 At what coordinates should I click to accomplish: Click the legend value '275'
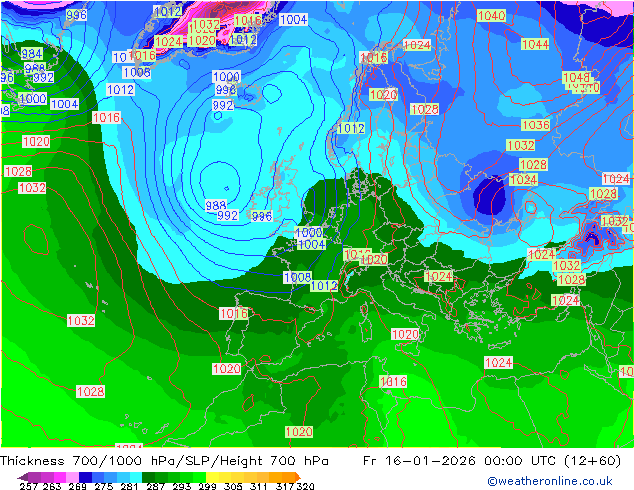point(104,486)
